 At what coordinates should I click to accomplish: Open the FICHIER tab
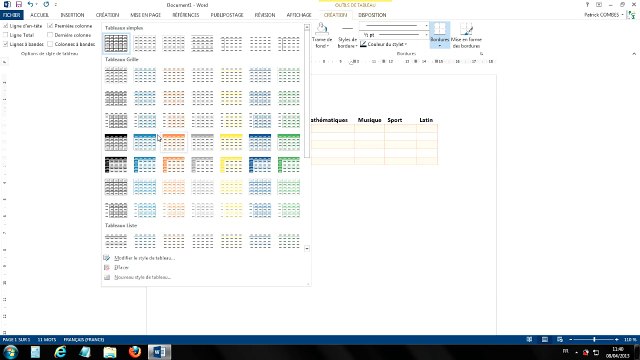coord(11,15)
